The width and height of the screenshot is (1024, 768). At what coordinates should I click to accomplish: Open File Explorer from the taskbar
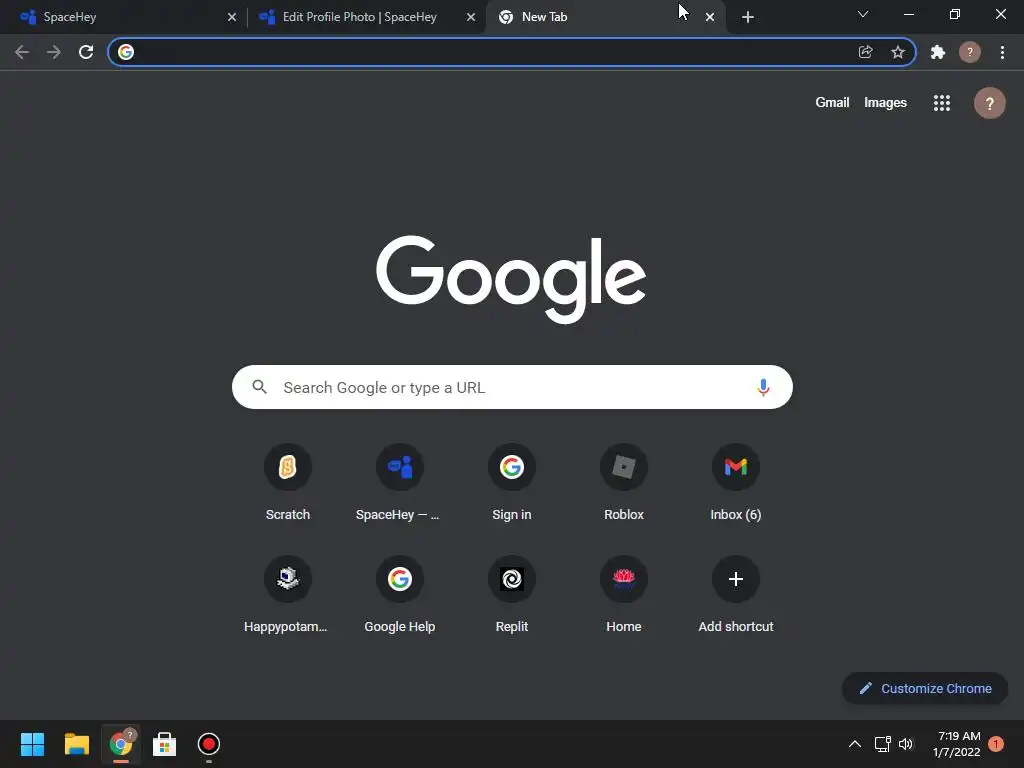tap(76, 744)
